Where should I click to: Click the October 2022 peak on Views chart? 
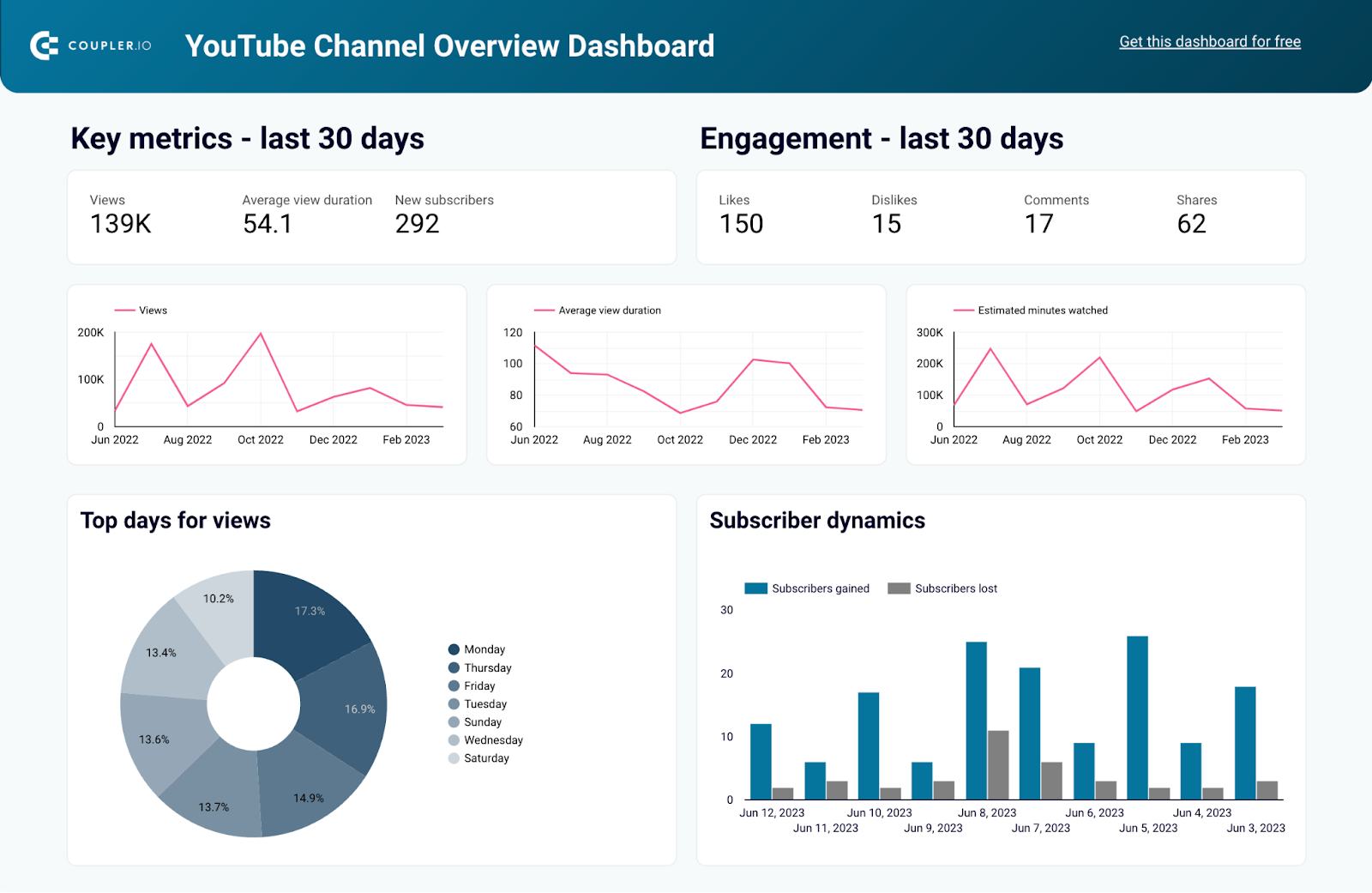tap(260, 334)
